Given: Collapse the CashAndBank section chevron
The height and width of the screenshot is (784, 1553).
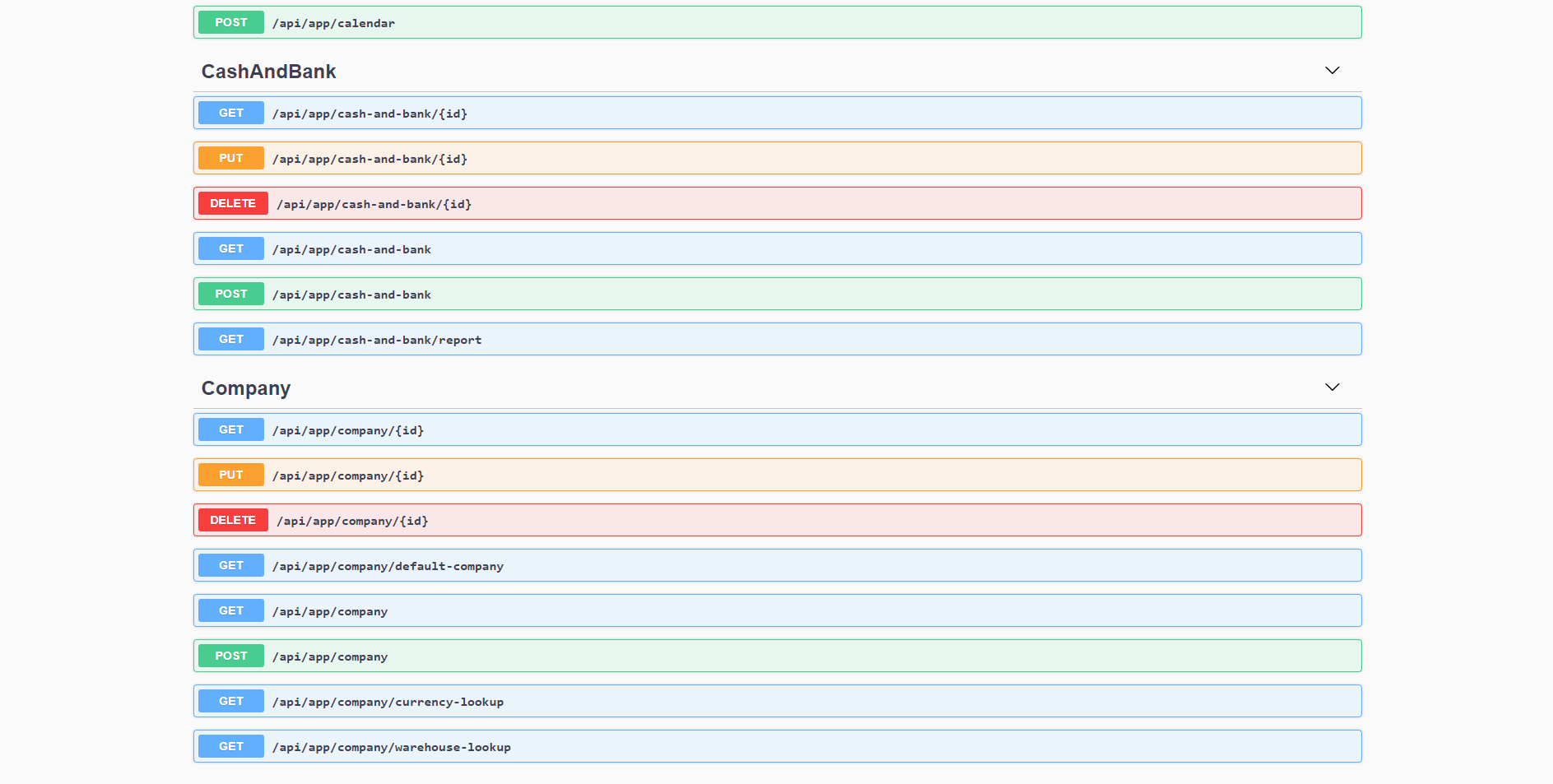Looking at the screenshot, I should pos(1332,71).
